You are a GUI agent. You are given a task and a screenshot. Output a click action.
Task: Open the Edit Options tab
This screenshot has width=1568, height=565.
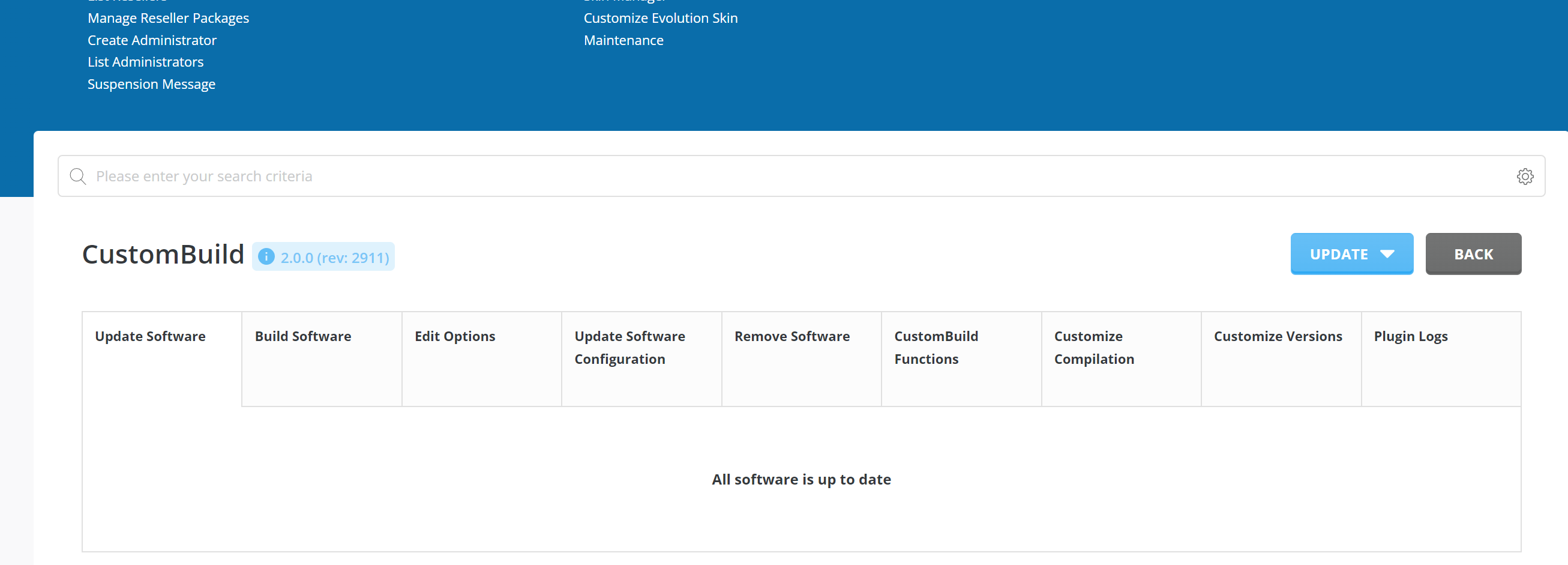481,359
